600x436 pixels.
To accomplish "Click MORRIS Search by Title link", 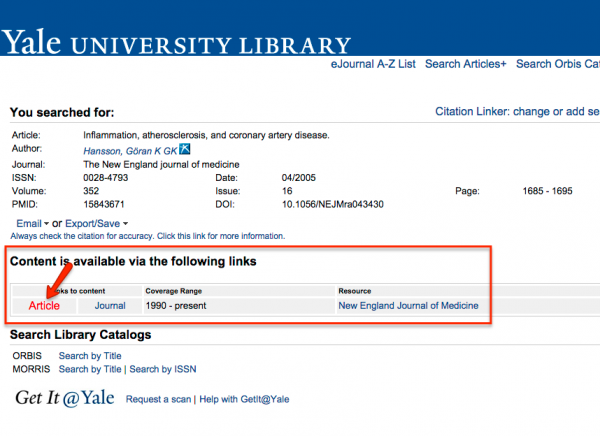I will 90,369.
